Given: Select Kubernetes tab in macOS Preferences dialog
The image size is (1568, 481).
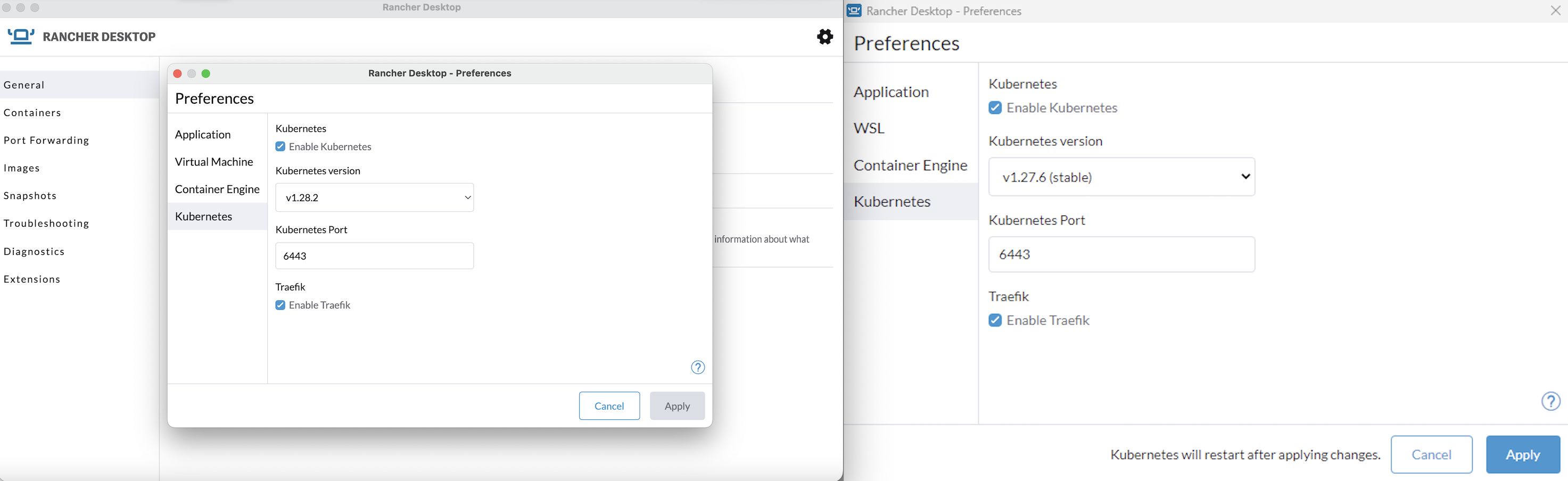Looking at the screenshot, I should [x=217, y=216].
